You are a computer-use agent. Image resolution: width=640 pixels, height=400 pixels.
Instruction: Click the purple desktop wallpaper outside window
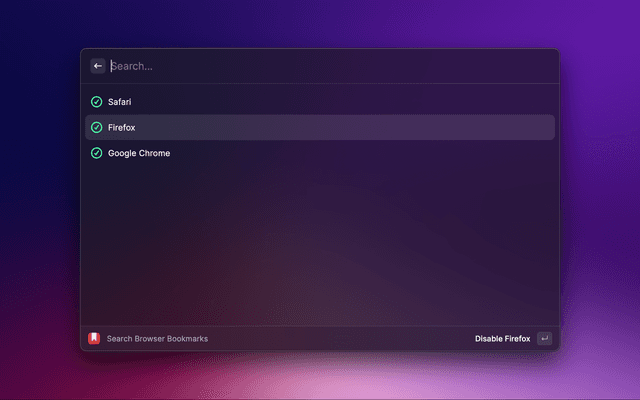pyautogui.click(x=600, y=200)
